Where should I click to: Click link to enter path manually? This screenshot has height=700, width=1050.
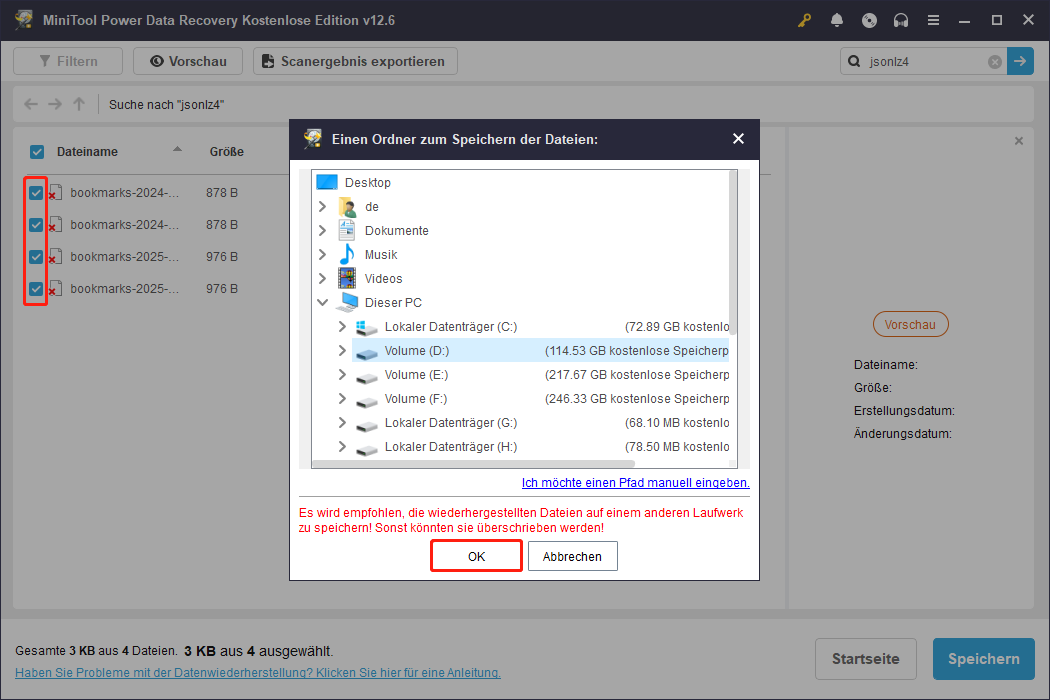(635, 483)
